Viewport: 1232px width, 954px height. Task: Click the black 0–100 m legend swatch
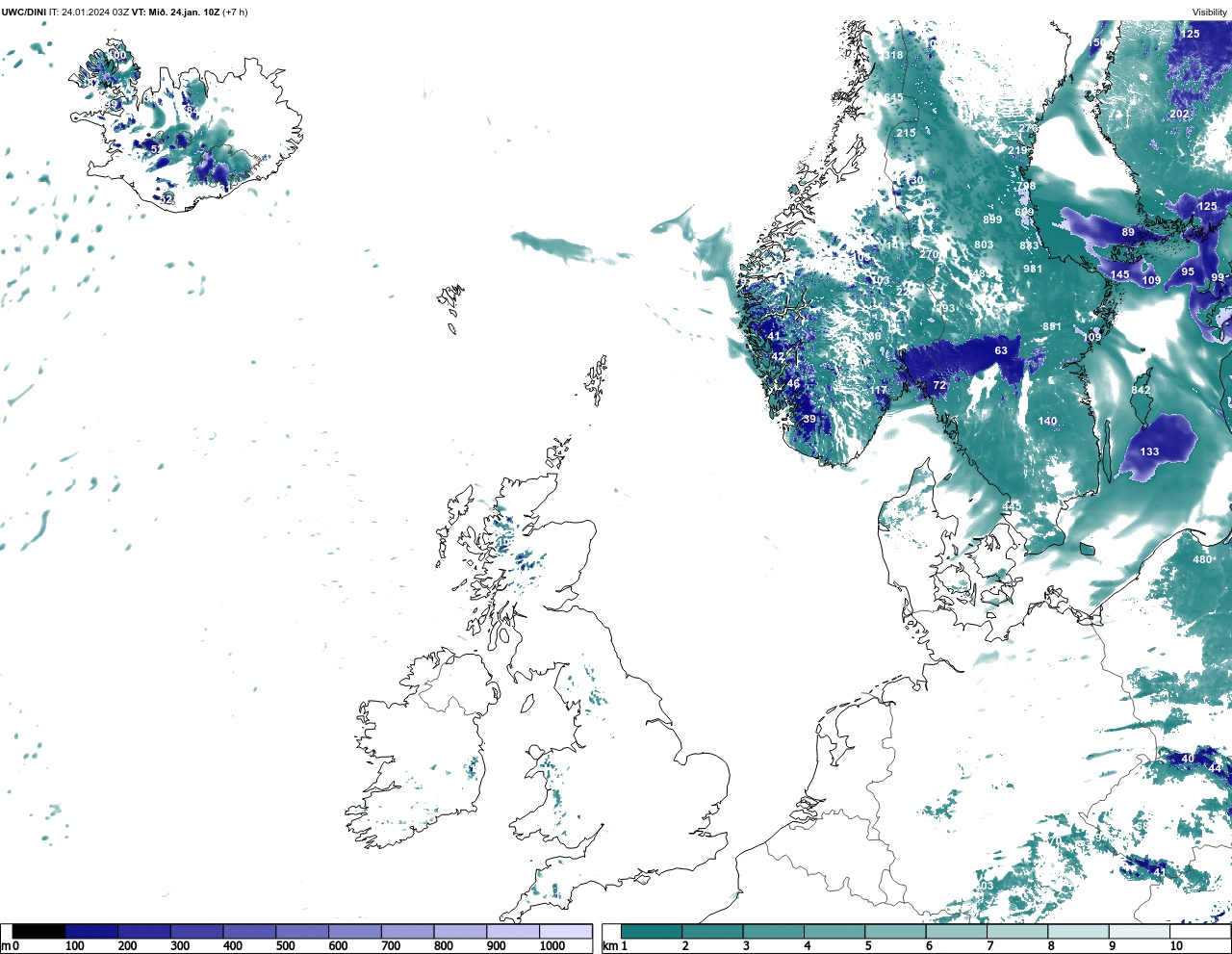coord(39,931)
